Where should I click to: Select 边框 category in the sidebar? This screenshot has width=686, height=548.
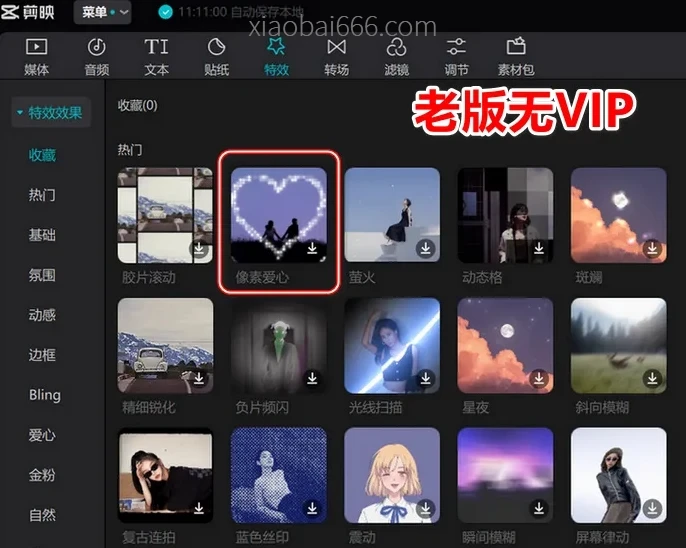coord(42,355)
